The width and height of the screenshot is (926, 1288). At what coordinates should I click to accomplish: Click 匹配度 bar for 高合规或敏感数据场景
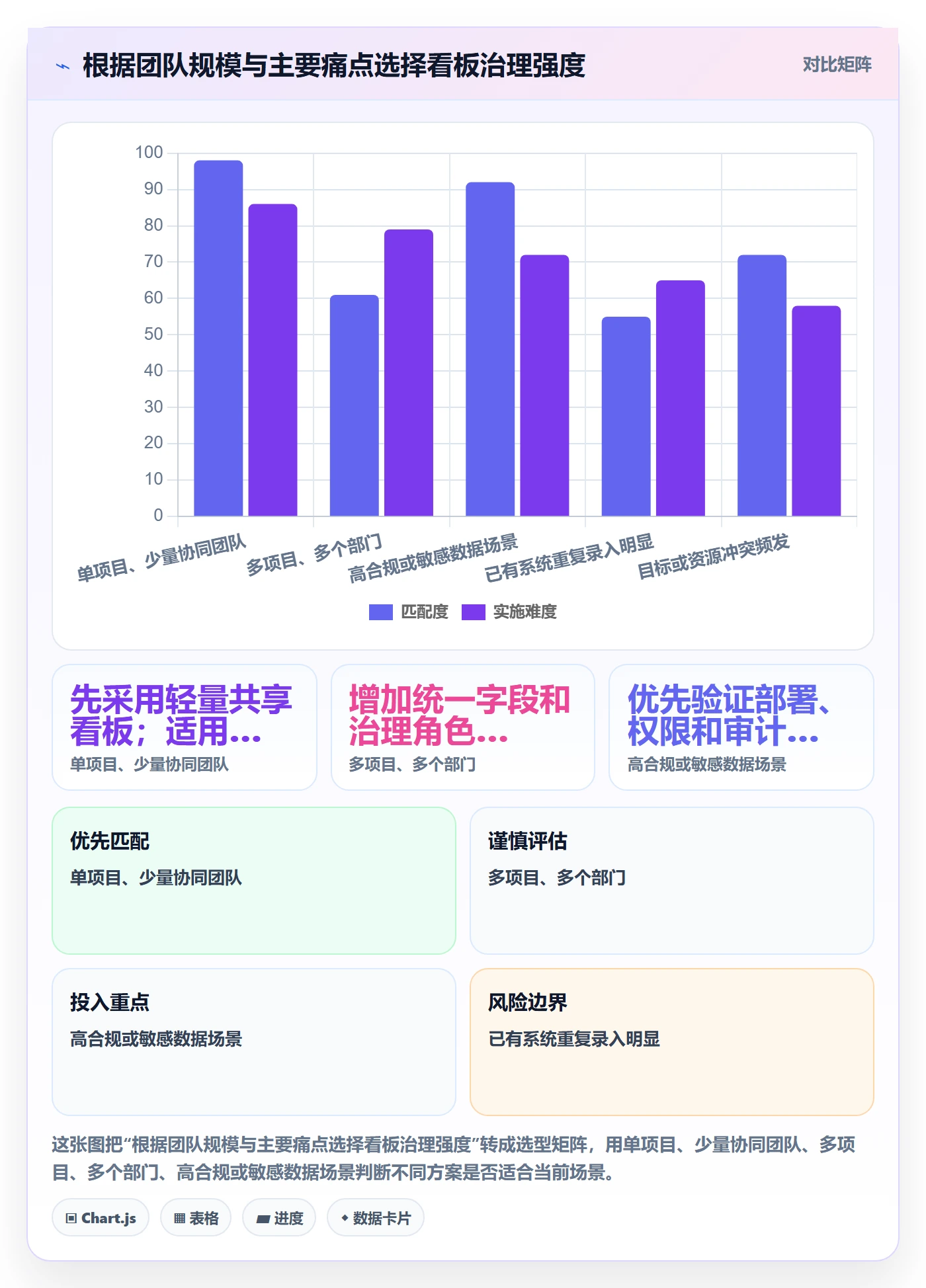click(x=490, y=348)
